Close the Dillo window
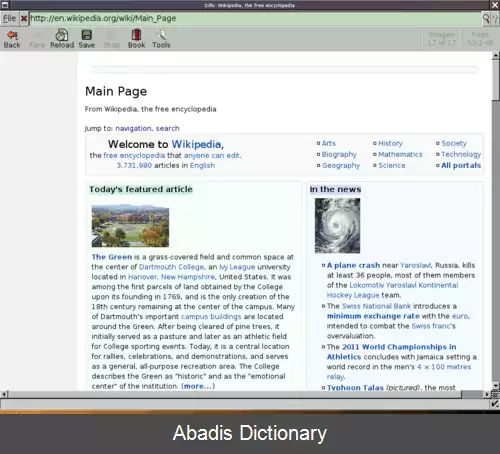The image size is (500, 454). tap(495, 5)
